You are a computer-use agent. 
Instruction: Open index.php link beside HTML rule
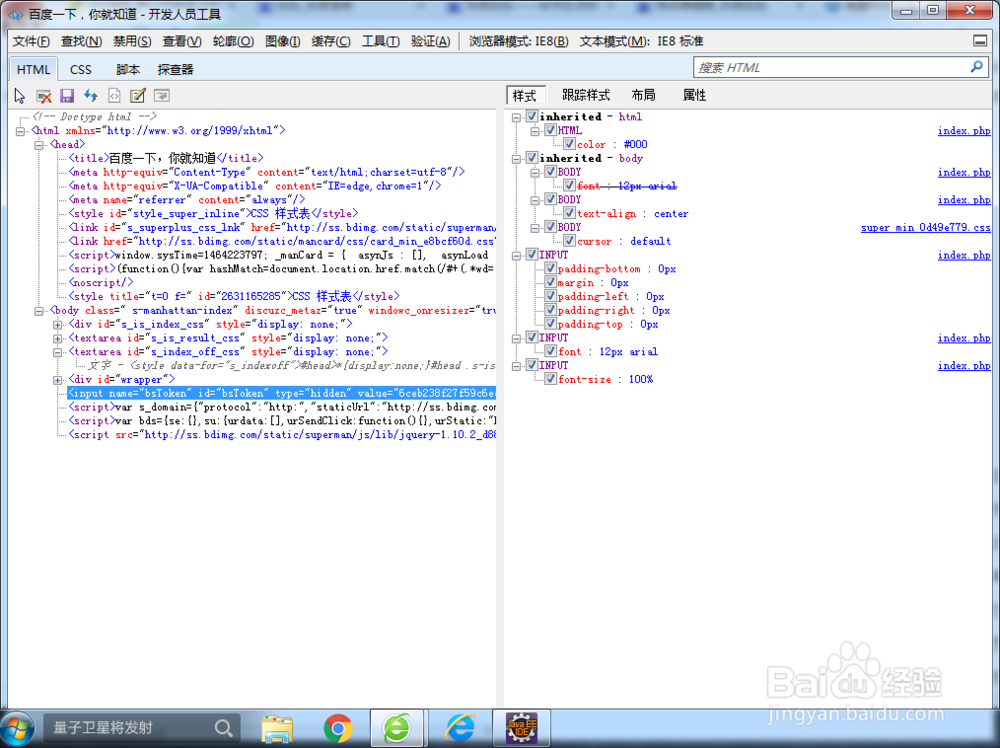(964, 131)
